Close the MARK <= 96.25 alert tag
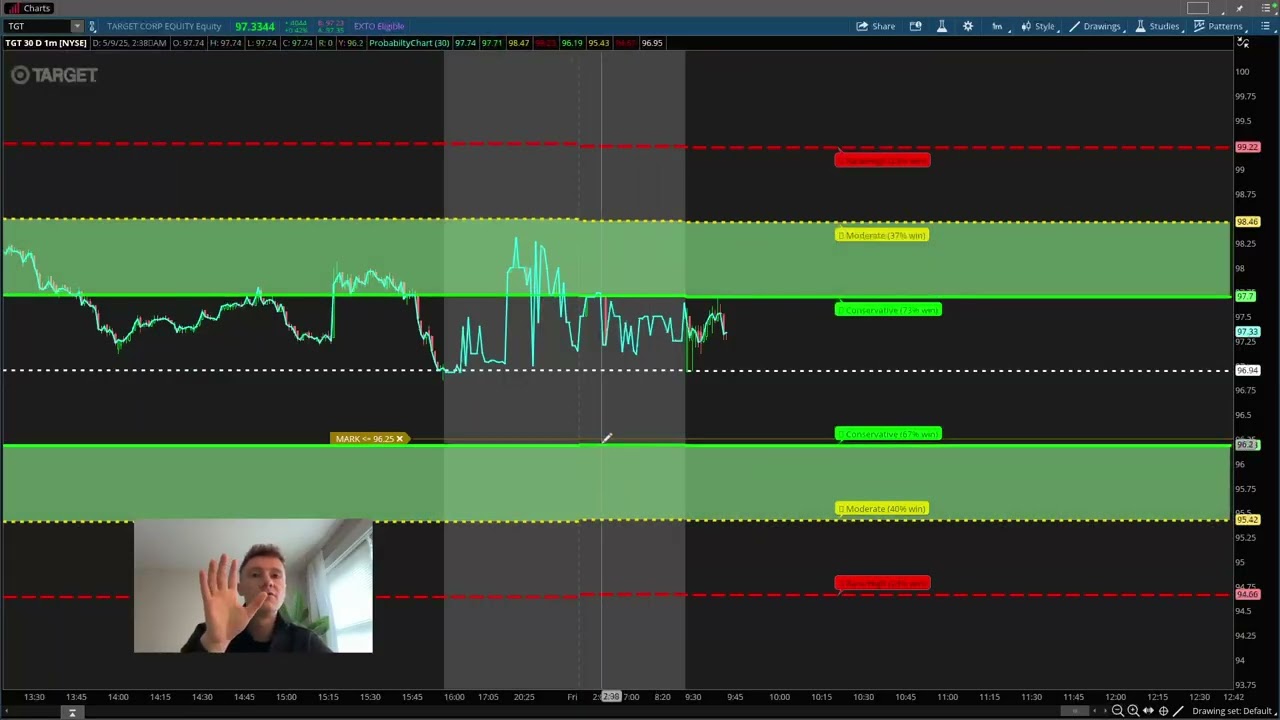Viewport: 1280px width, 720px height. pyautogui.click(x=399, y=439)
